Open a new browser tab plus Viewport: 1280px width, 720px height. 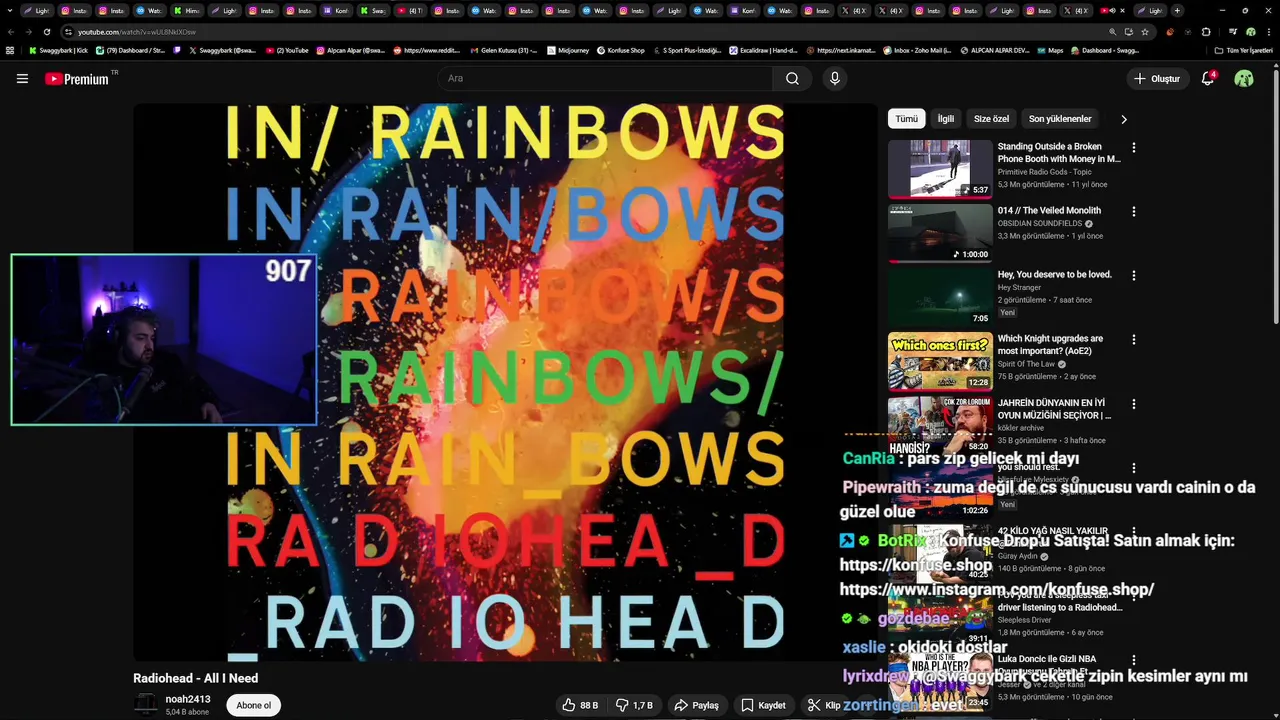[1177, 11]
